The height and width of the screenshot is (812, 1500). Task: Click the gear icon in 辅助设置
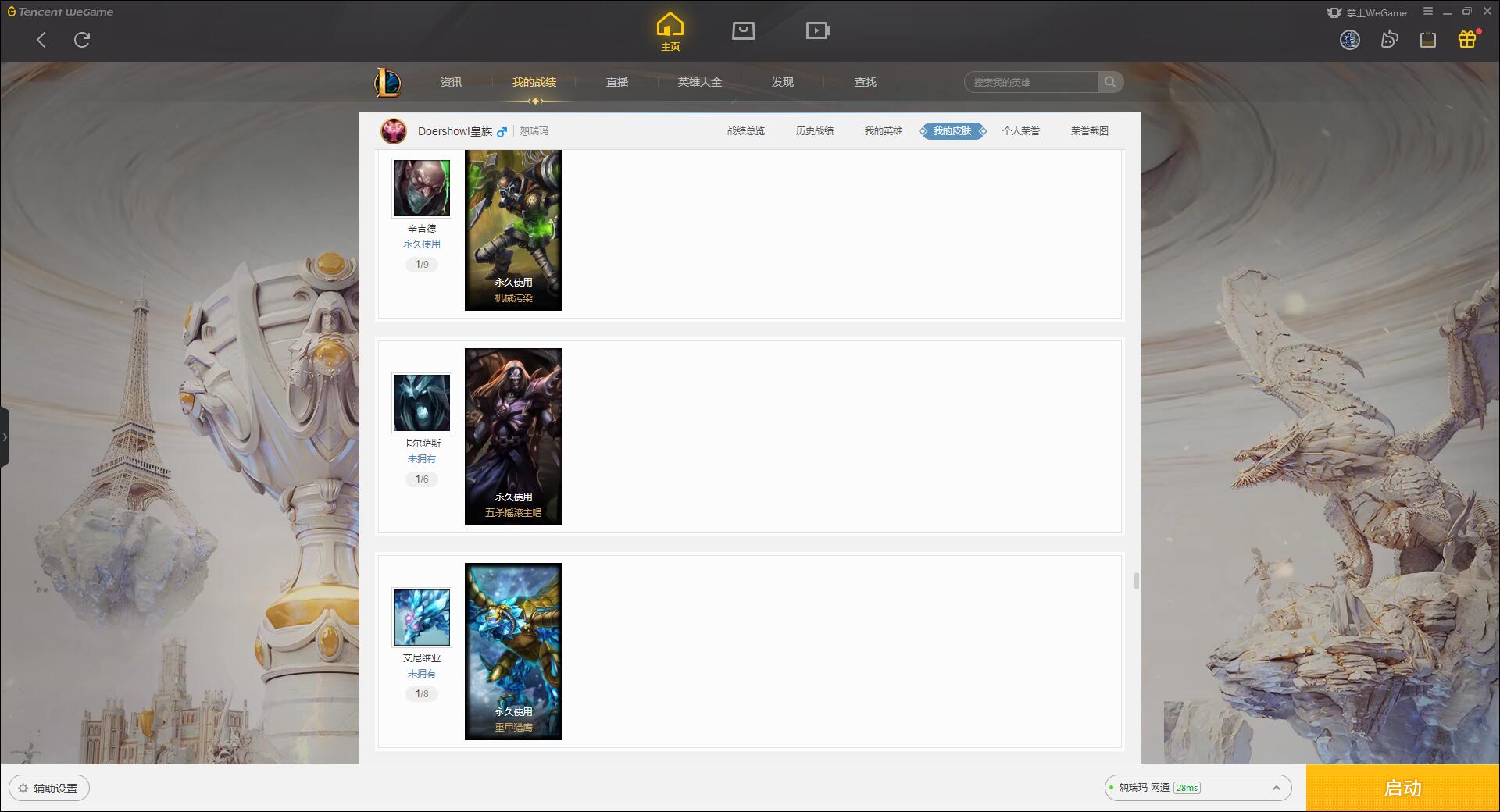[x=23, y=789]
